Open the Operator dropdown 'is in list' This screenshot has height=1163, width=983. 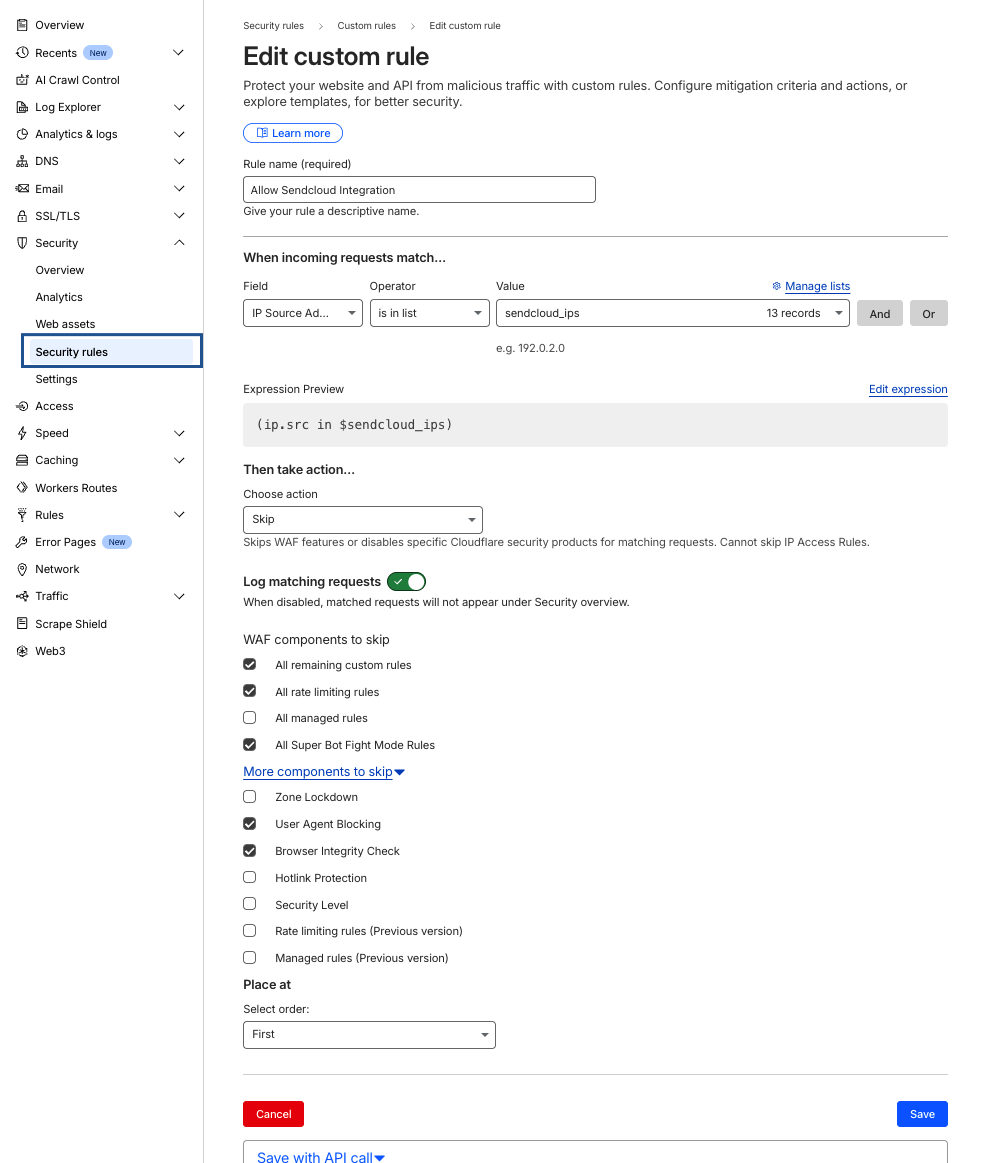[x=430, y=313]
